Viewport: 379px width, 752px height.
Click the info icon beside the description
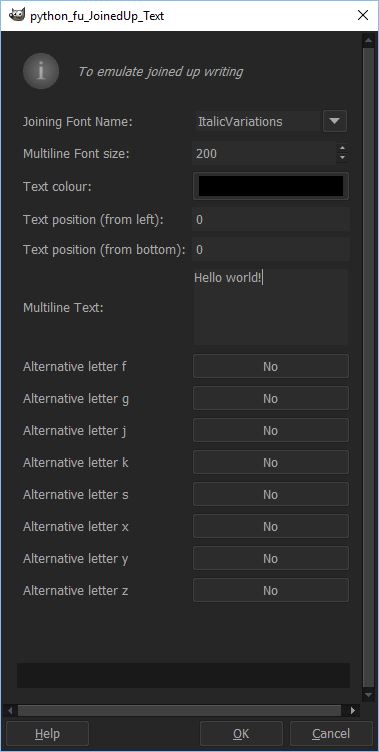point(41,71)
